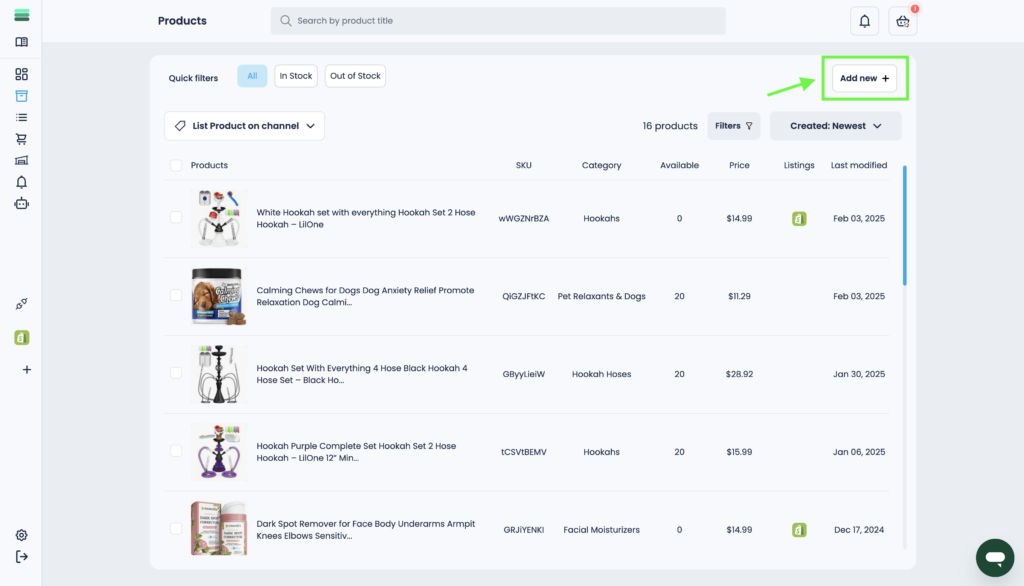Open the Hookah Purple Complete Set product title
The width and height of the screenshot is (1024, 586).
coord(356,452)
